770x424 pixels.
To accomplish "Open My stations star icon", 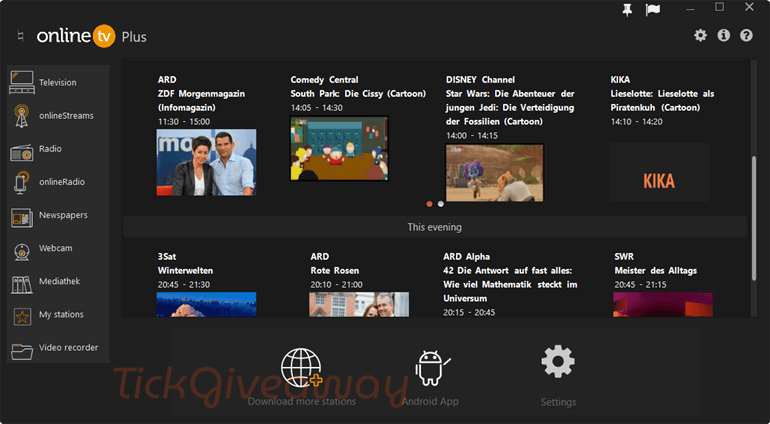I will click(x=22, y=317).
